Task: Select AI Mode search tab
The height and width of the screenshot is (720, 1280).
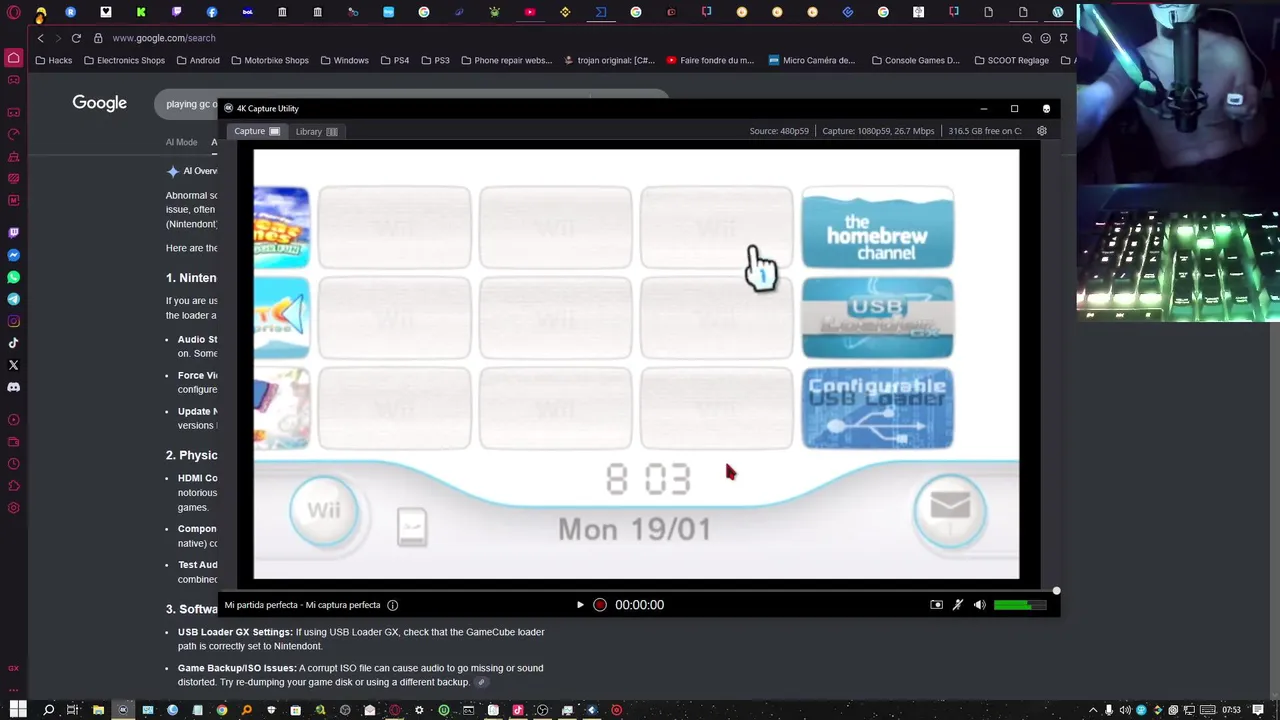Action: click(x=181, y=142)
